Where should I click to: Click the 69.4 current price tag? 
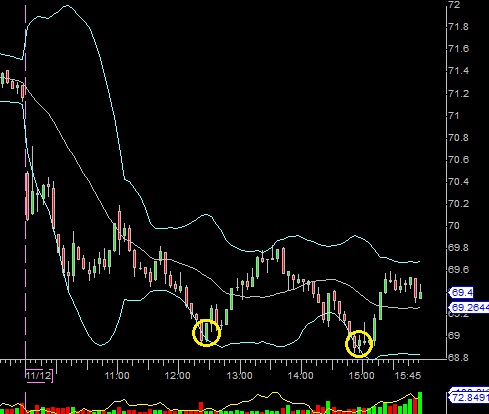click(461, 293)
